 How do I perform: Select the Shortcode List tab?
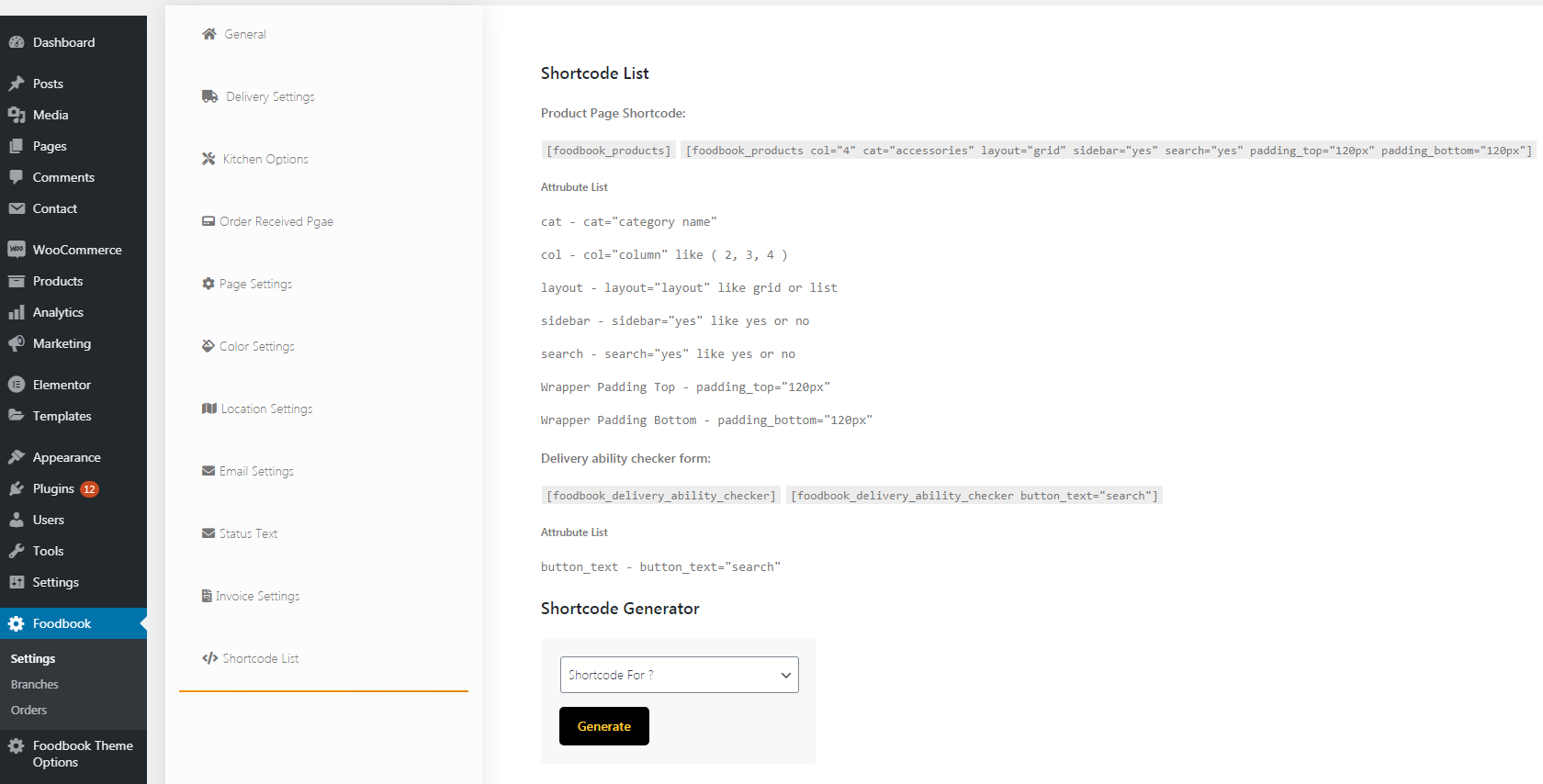click(260, 658)
